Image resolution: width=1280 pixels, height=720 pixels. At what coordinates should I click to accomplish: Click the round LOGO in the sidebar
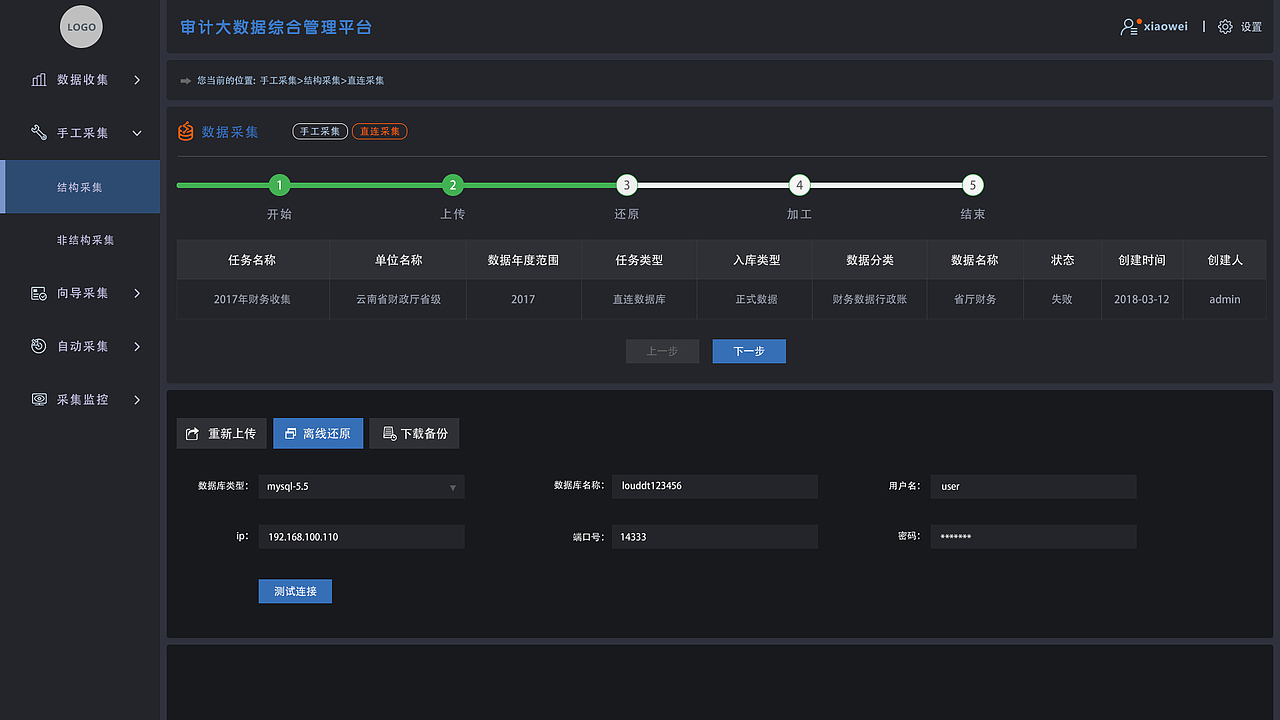coord(81,27)
